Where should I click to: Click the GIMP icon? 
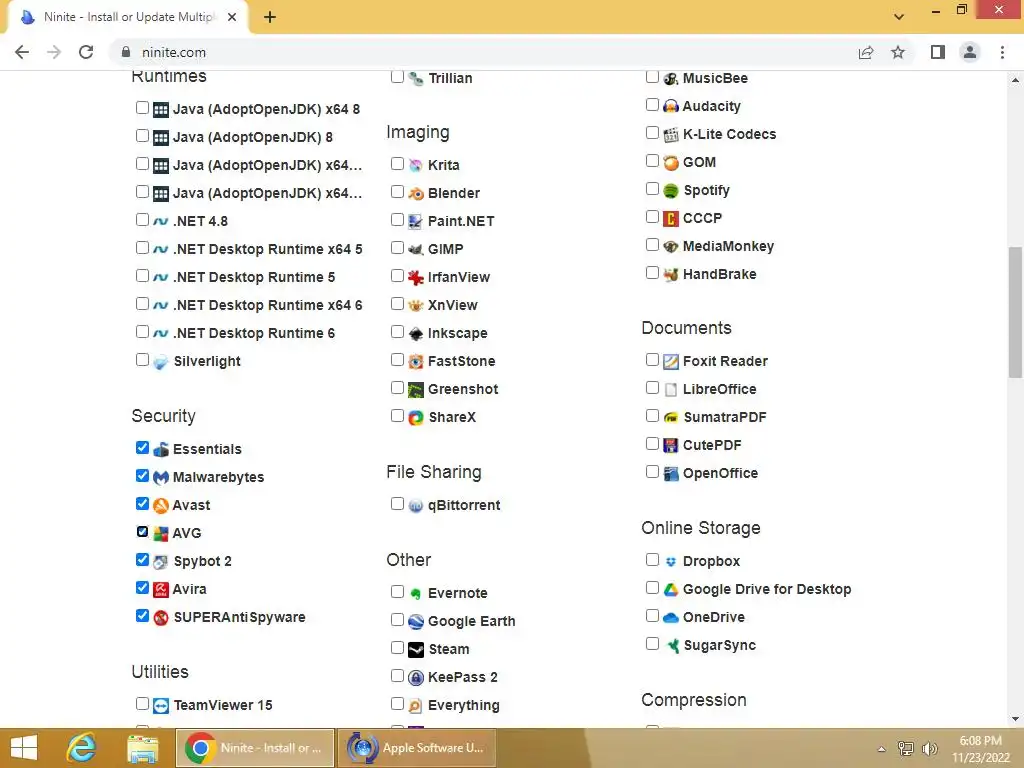click(x=416, y=249)
